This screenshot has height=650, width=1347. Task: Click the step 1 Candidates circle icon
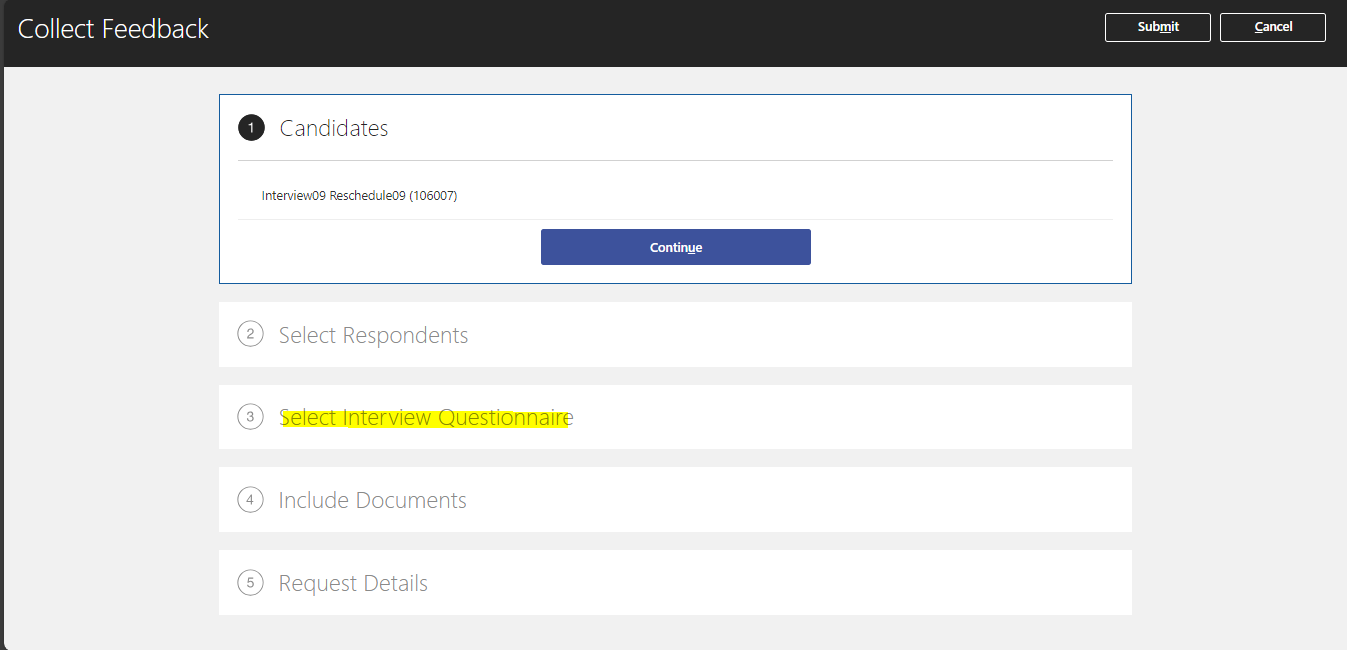coord(251,127)
